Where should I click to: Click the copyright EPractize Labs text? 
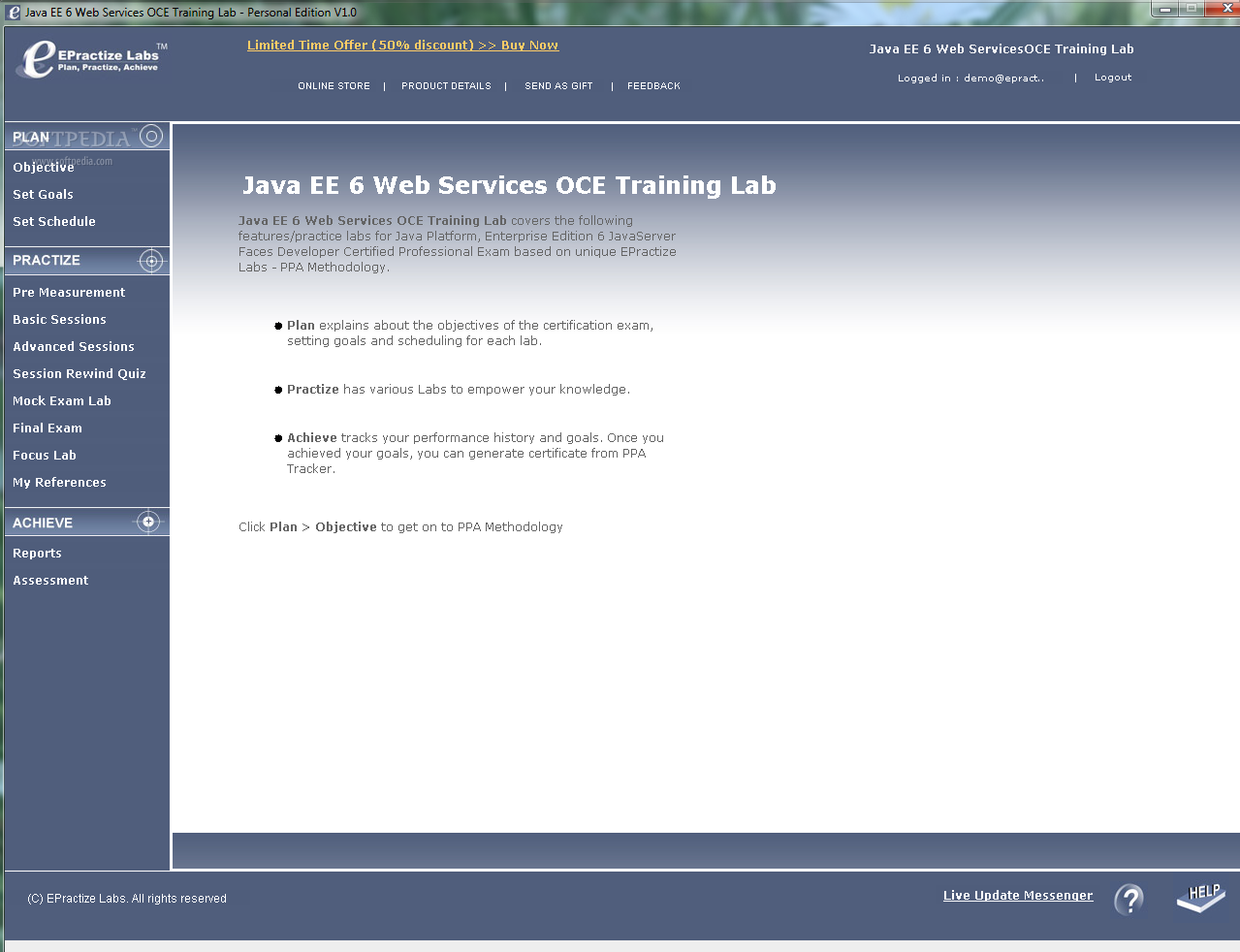(x=127, y=899)
